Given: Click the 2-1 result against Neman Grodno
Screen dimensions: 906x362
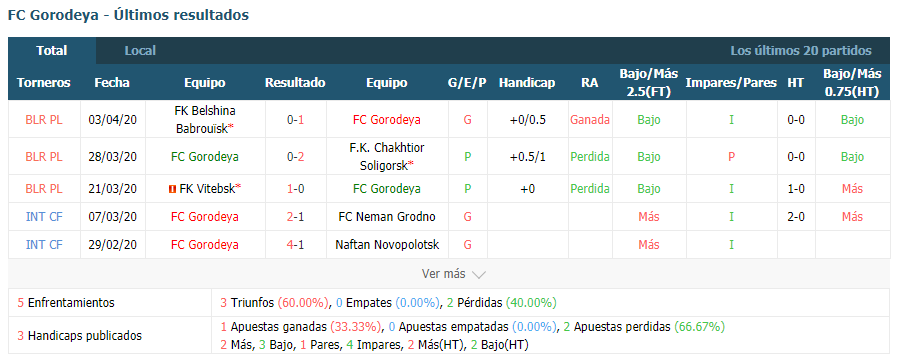Looking at the screenshot, I should tap(295, 217).
